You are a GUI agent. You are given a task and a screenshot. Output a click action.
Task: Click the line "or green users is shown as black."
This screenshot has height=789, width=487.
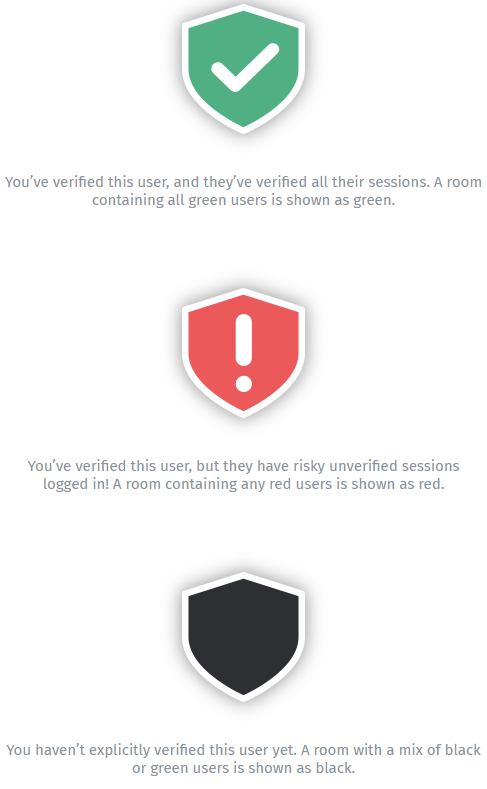pyautogui.click(x=244, y=768)
